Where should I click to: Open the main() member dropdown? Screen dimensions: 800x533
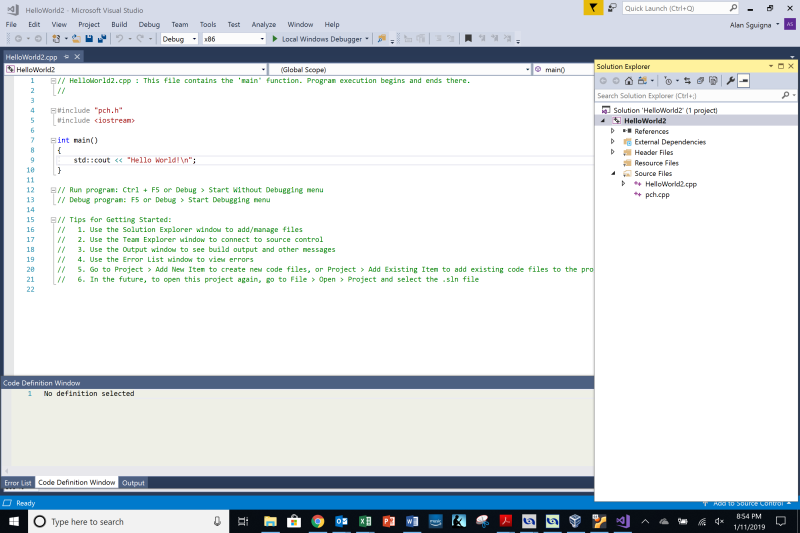(563, 69)
